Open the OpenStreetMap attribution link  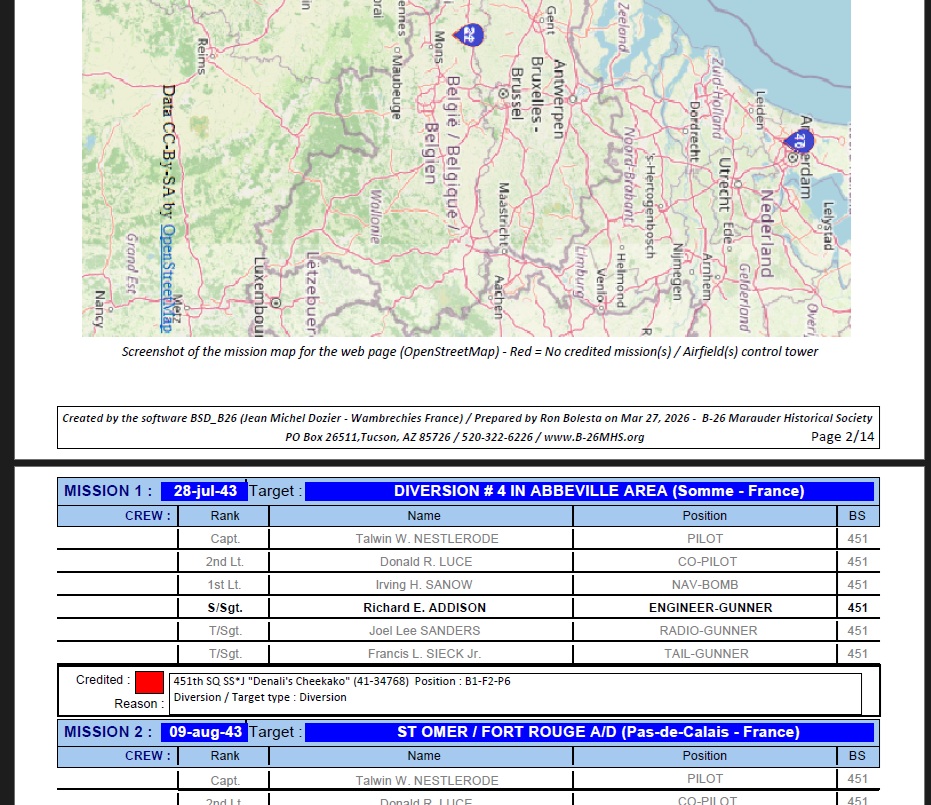click(x=168, y=278)
